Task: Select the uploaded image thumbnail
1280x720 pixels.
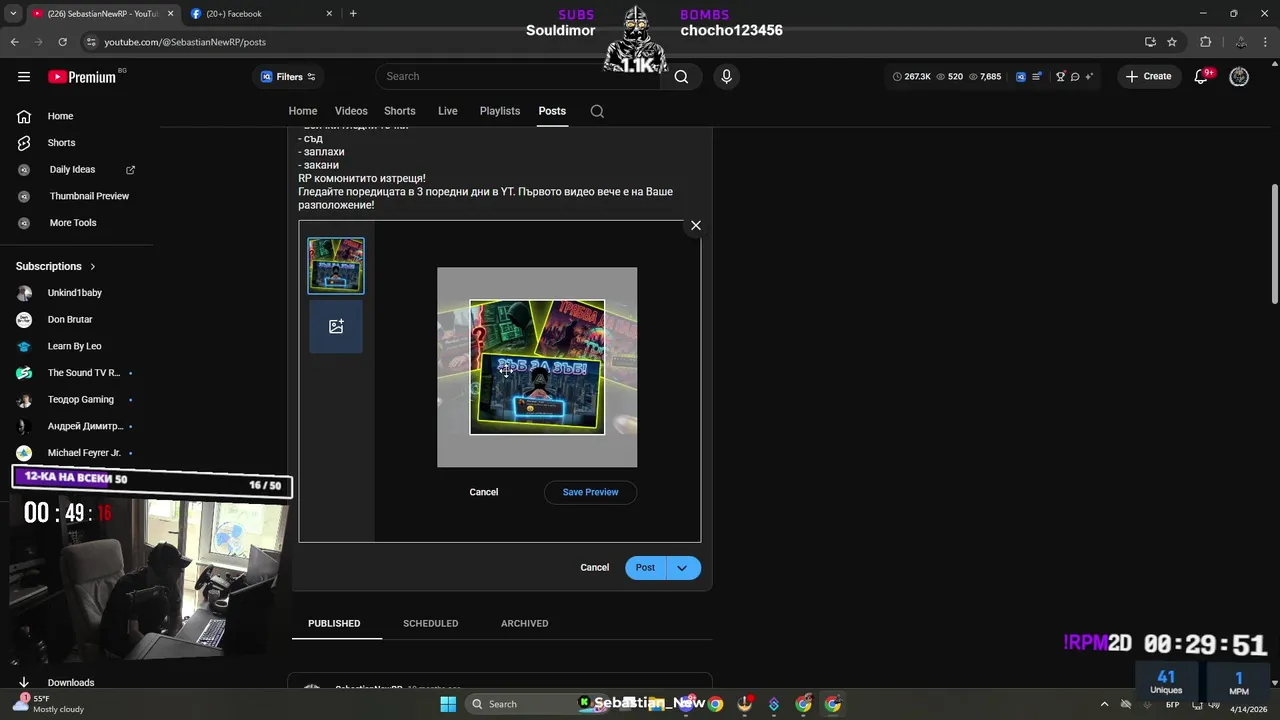Action: pos(336,265)
